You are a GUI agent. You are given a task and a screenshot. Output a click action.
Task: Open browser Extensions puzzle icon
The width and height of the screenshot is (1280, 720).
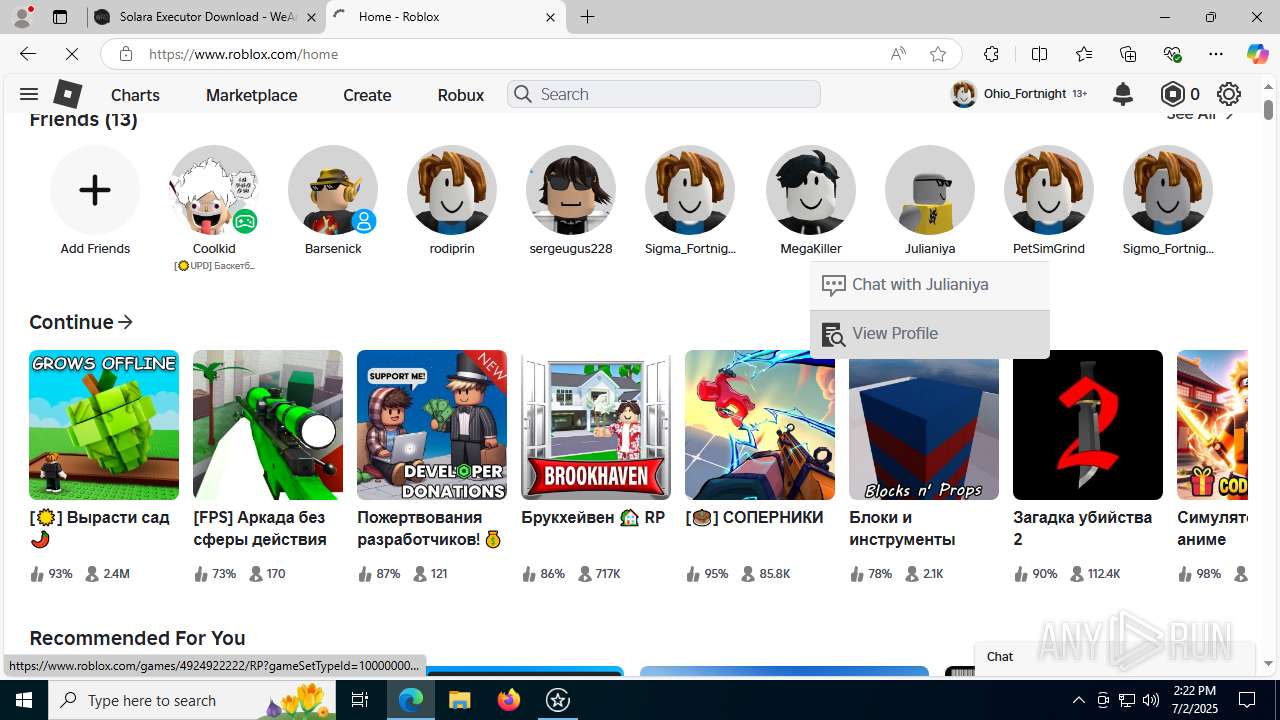click(x=991, y=54)
